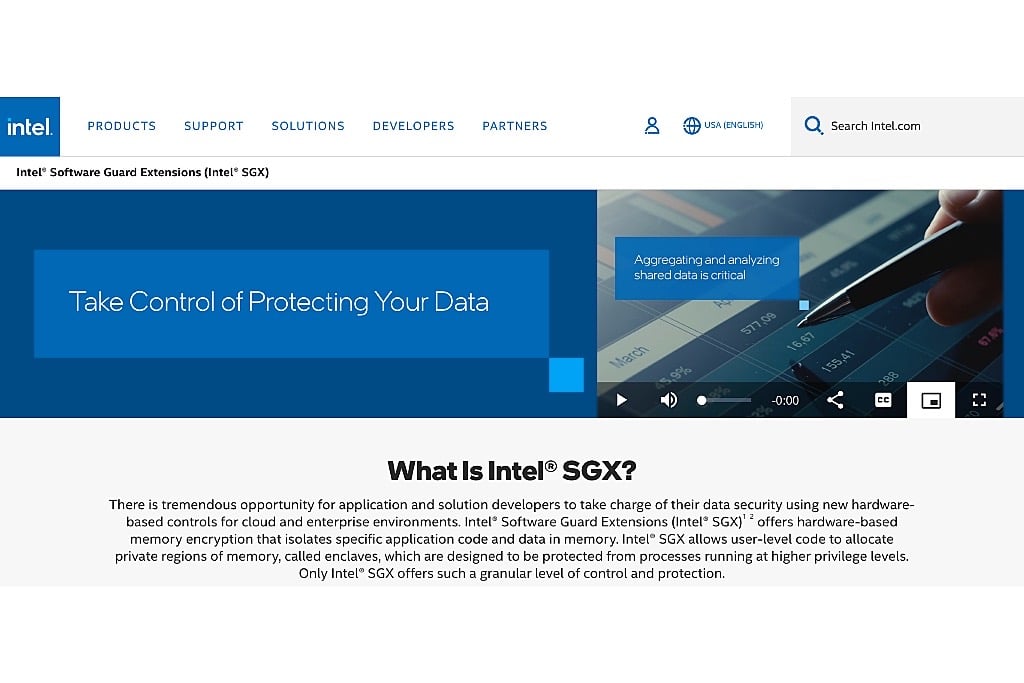This screenshot has width=1024, height=683.
Task: Share the video
Action: tap(835, 400)
